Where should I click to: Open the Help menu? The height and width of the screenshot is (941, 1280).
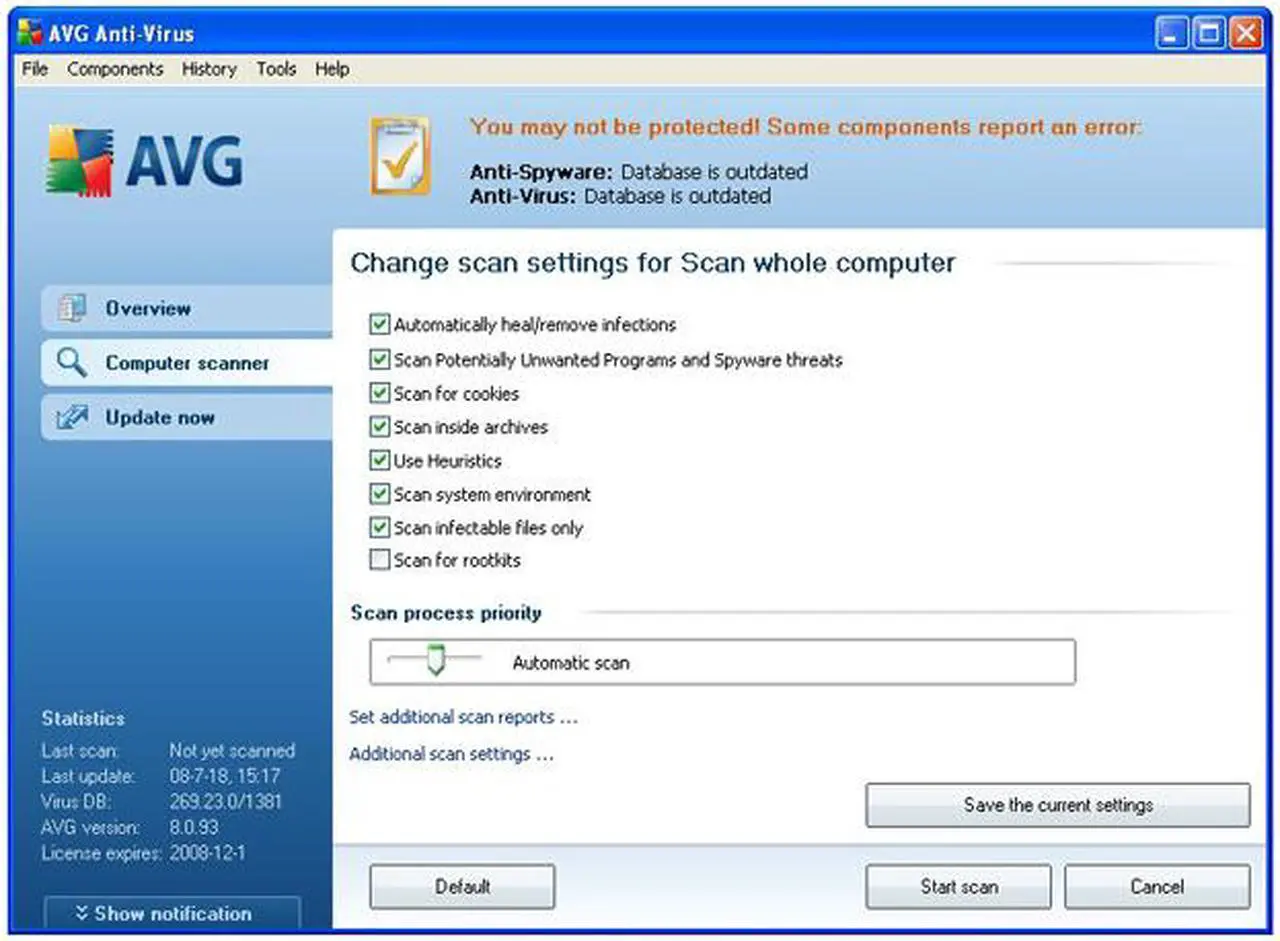[x=332, y=69]
